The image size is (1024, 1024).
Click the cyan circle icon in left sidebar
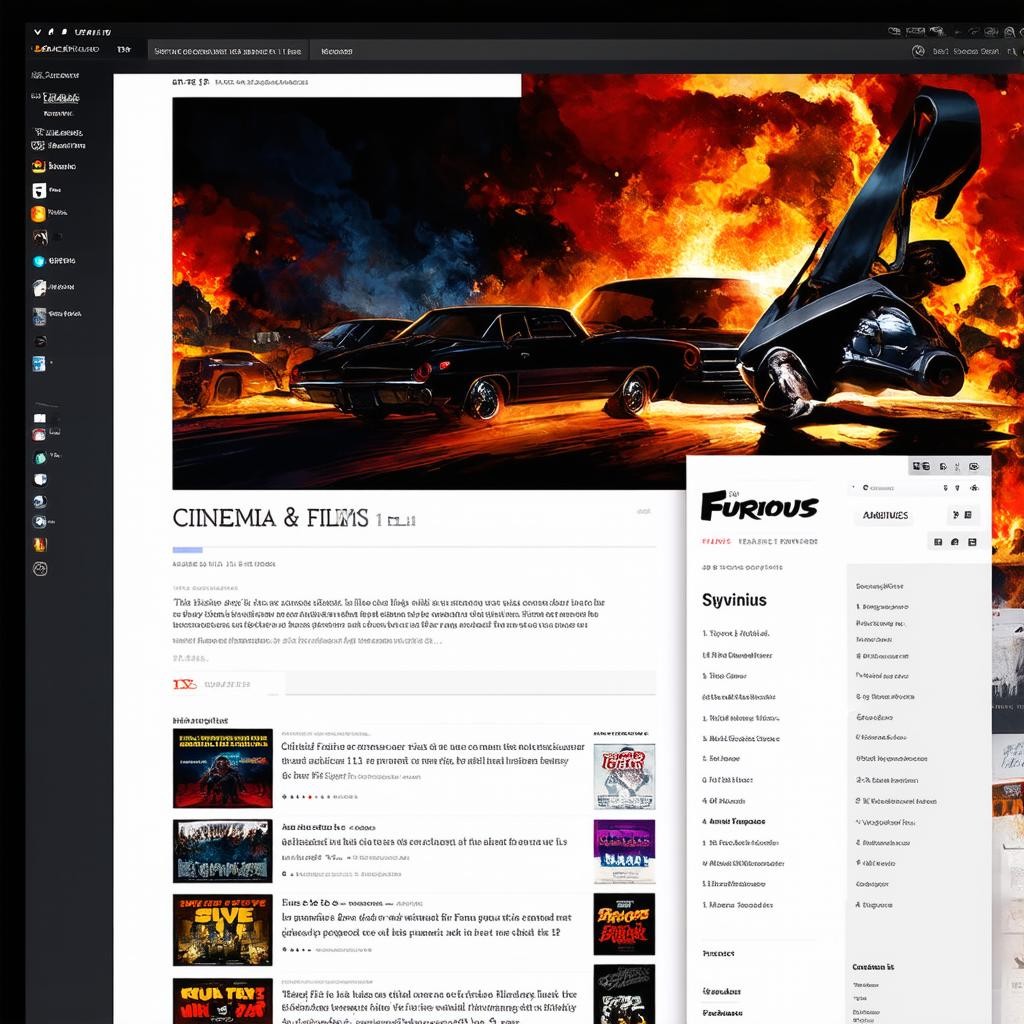pos(39,261)
